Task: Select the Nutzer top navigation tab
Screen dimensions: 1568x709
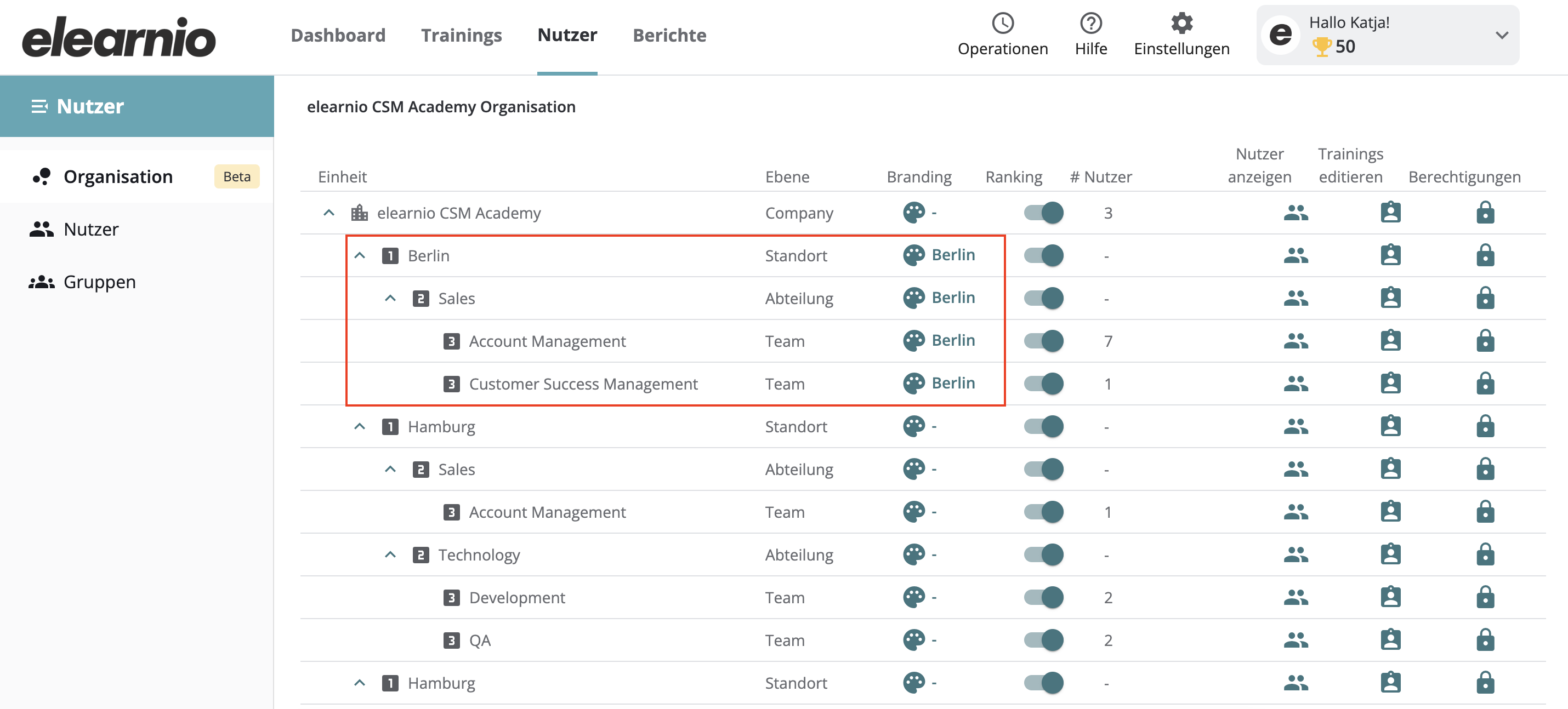Action: pyautogui.click(x=567, y=35)
